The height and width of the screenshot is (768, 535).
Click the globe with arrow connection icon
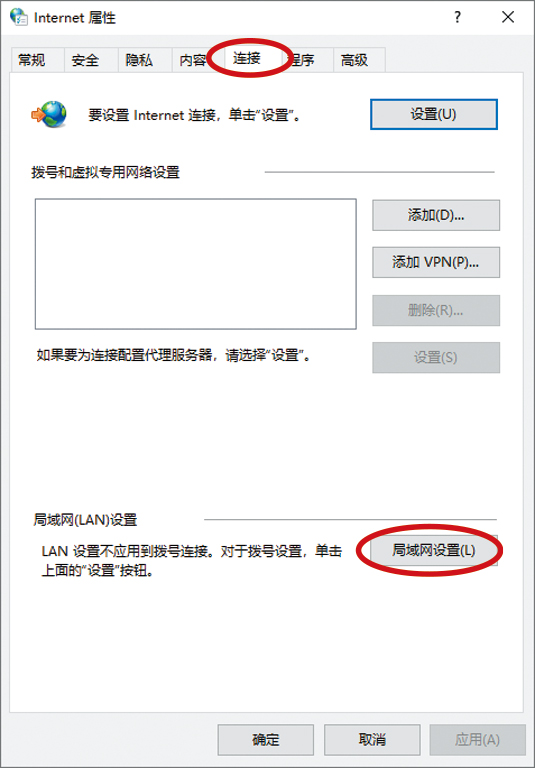49,115
